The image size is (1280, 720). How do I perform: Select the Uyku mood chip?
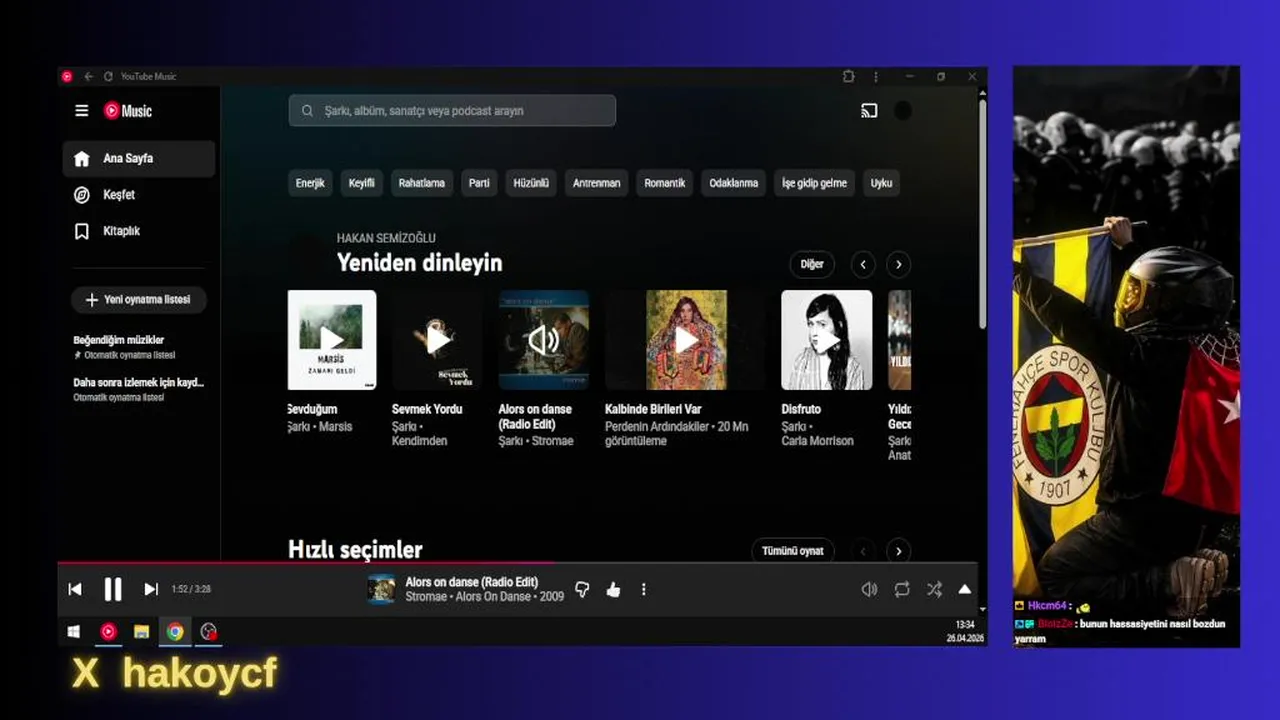click(x=881, y=183)
